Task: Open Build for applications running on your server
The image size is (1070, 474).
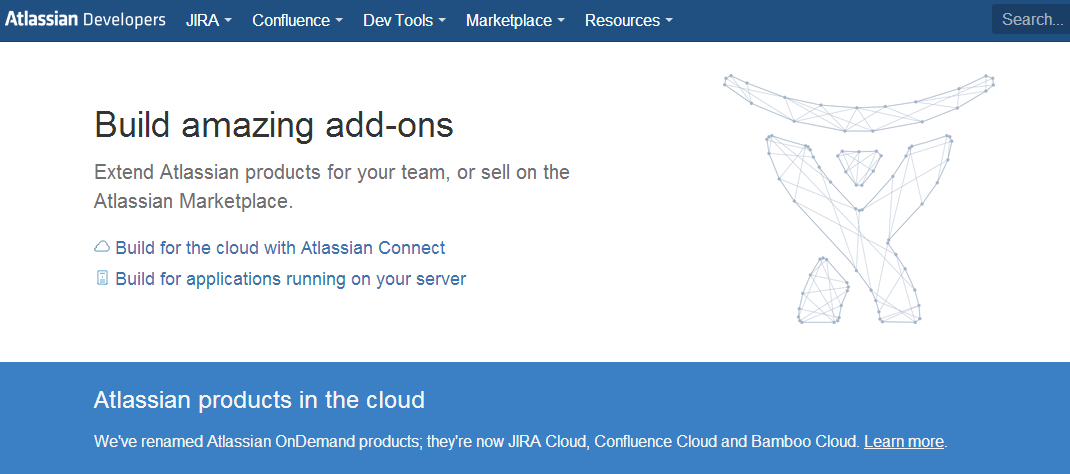Action: pyautogui.click(x=291, y=279)
